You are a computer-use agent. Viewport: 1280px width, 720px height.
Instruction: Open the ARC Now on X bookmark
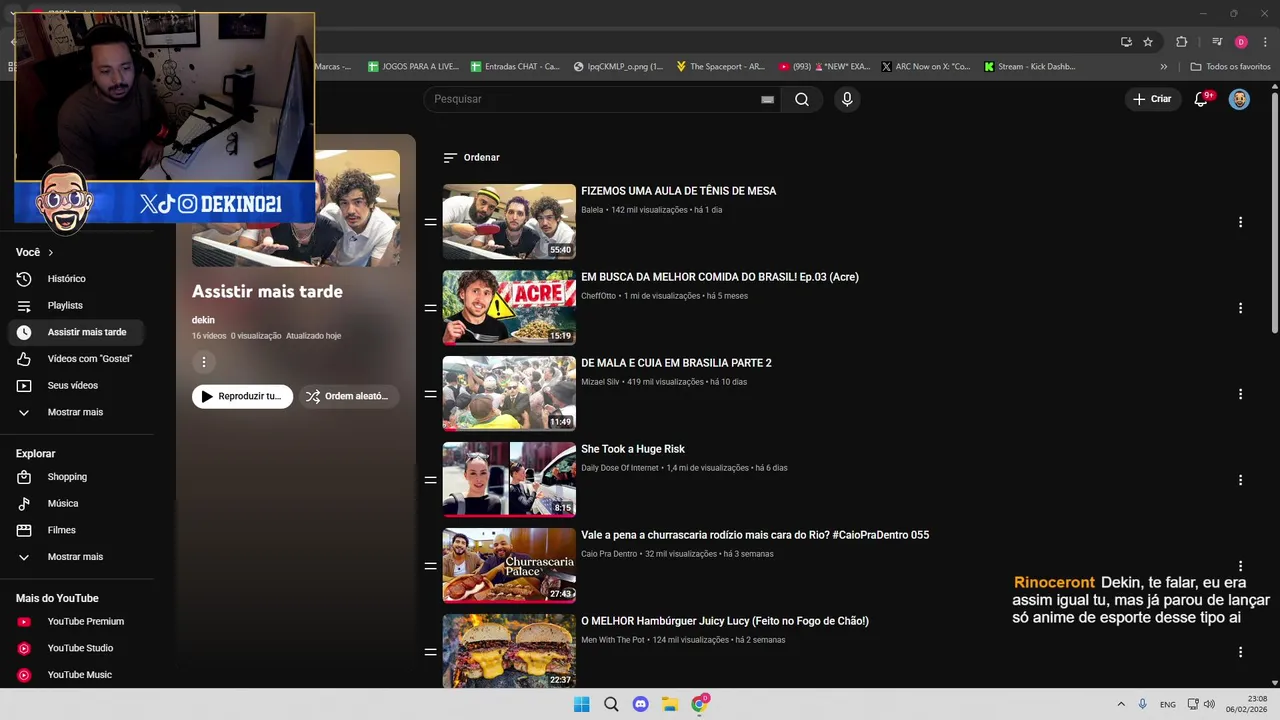click(x=925, y=67)
